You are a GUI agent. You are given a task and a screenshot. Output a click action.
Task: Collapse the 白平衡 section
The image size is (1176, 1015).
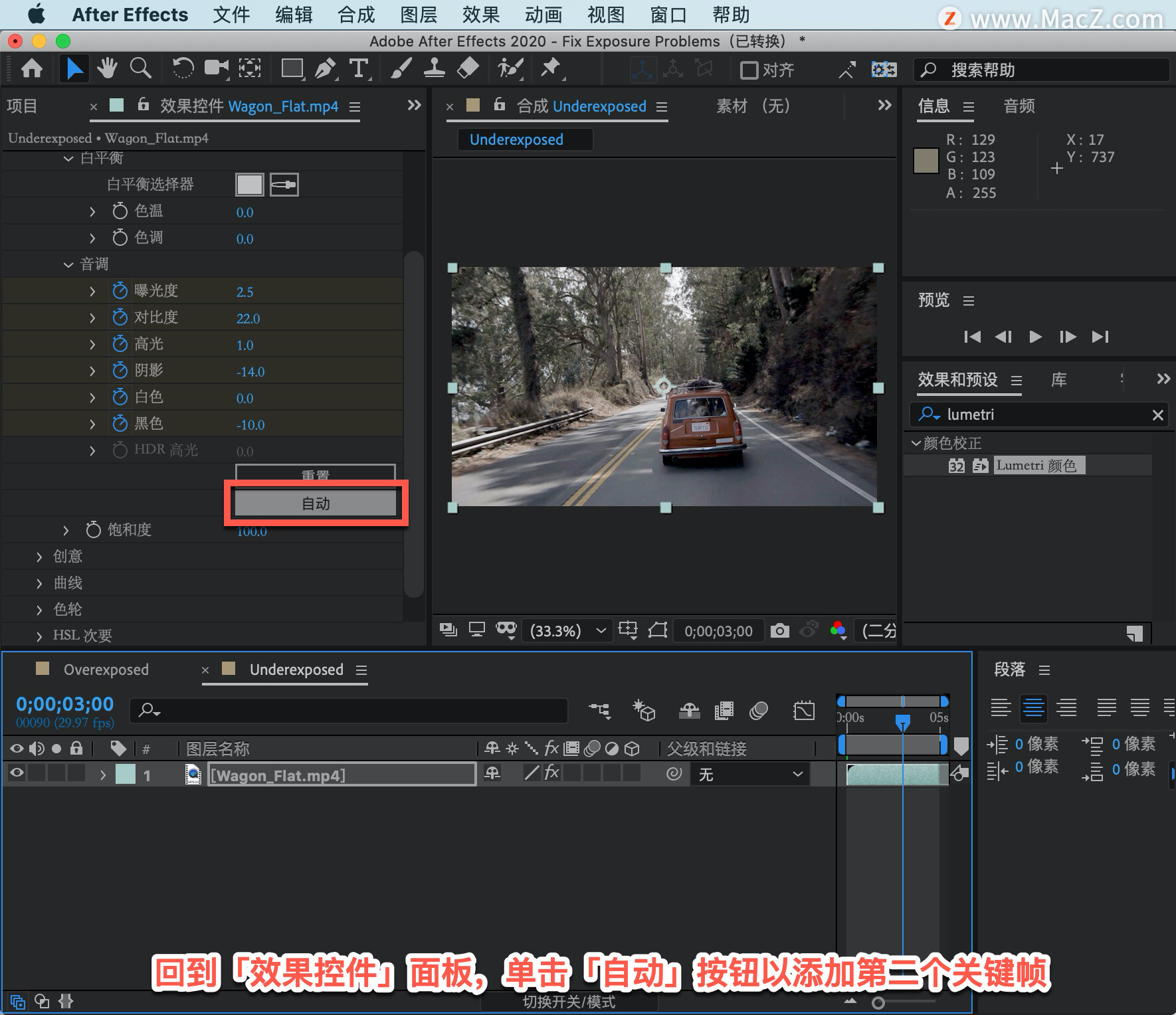(x=68, y=158)
